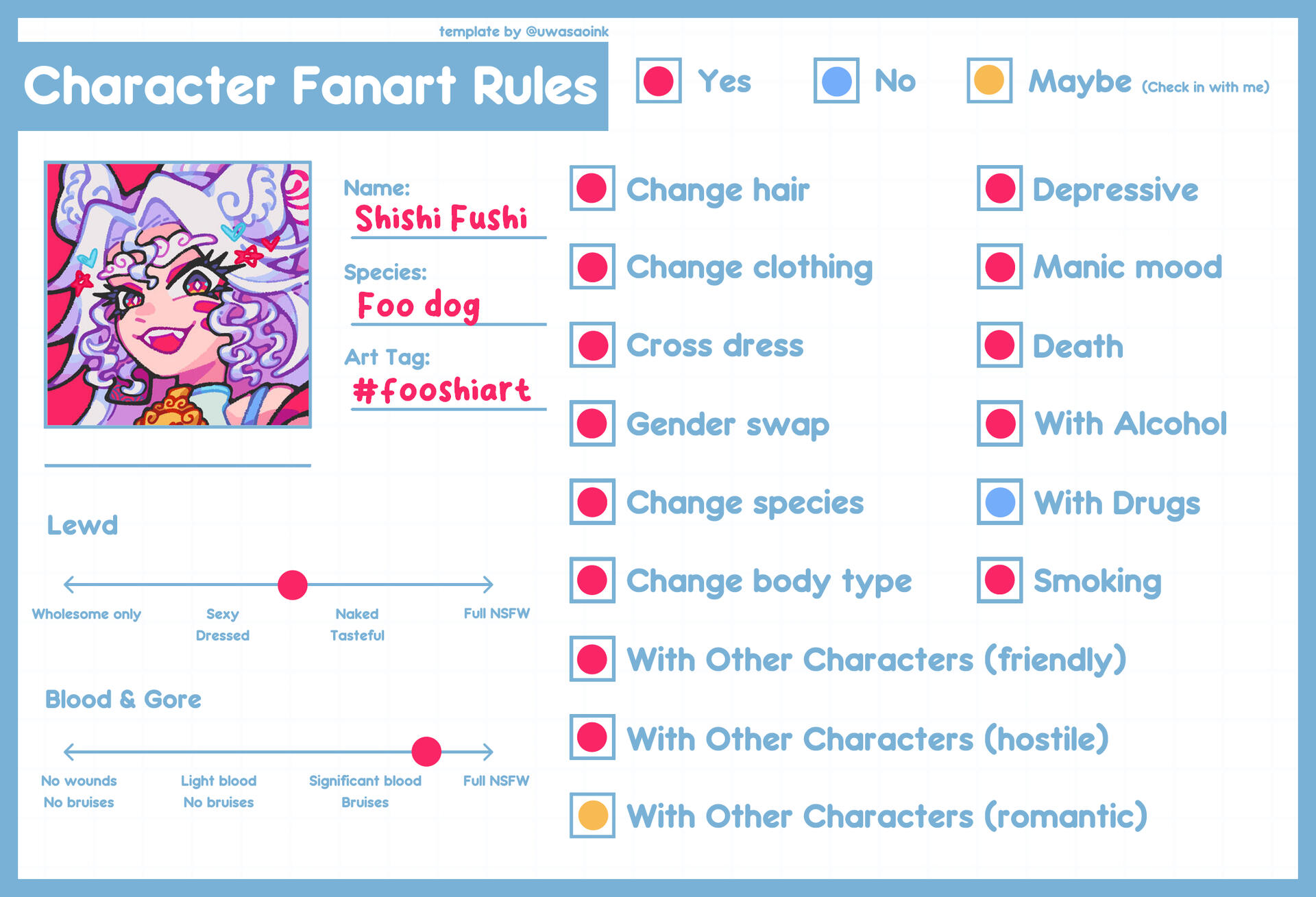Screen dimensions: 1316x897
Task: Click the Species field Foo dog
Action: pyautogui.click(x=418, y=306)
